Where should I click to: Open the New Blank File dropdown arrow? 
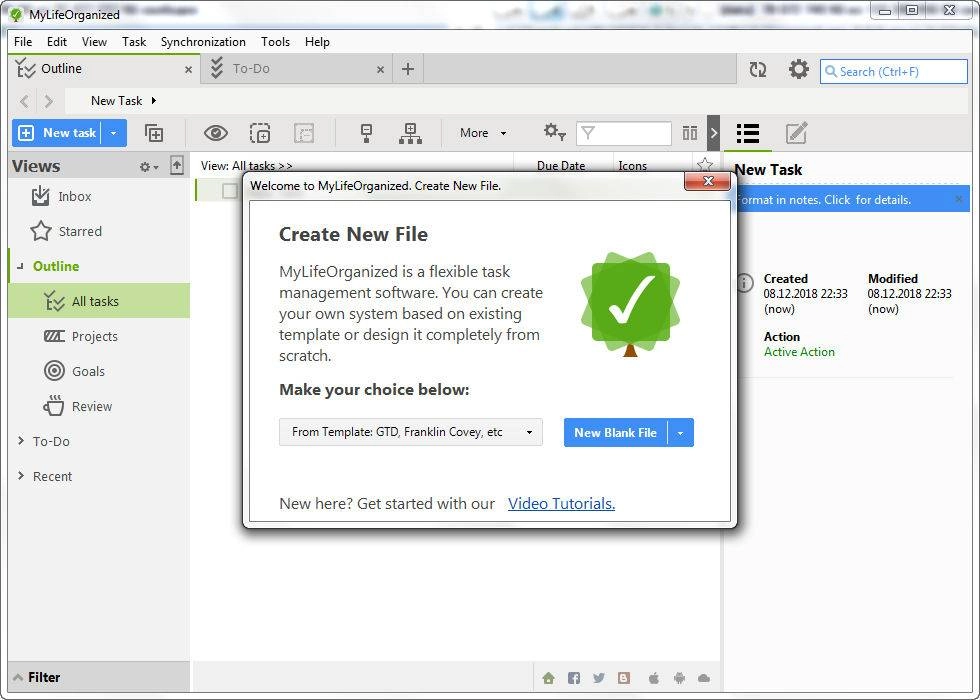(x=681, y=432)
